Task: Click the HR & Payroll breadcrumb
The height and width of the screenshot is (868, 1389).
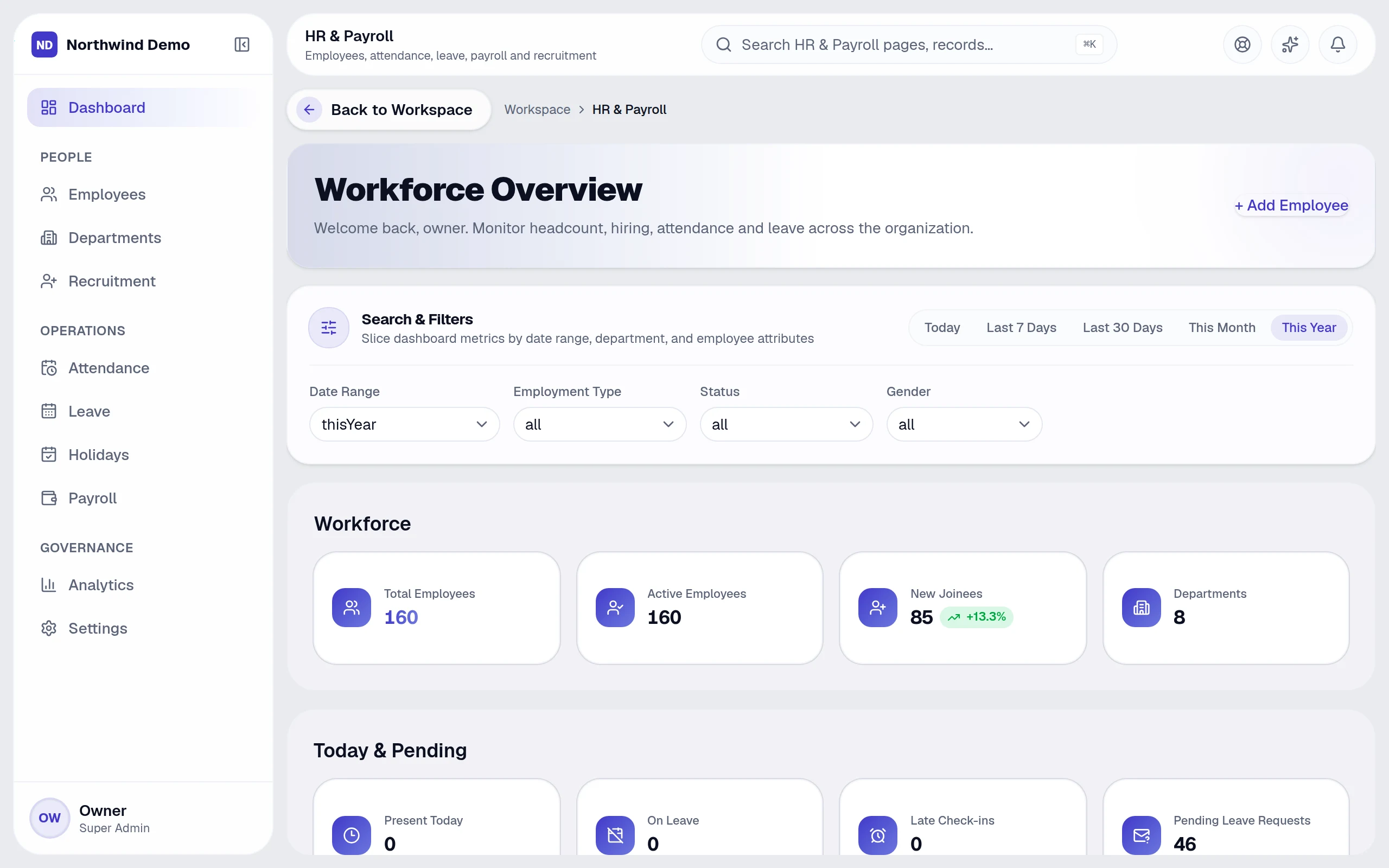Action: click(x=629, y=110)
